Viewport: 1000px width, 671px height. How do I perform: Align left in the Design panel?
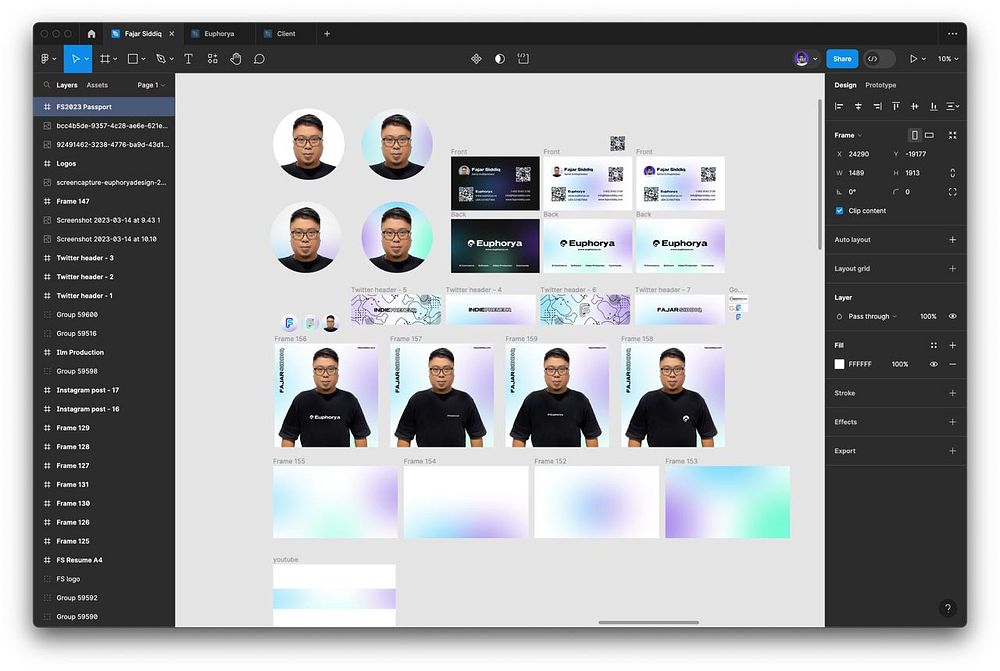click(839, 107)
